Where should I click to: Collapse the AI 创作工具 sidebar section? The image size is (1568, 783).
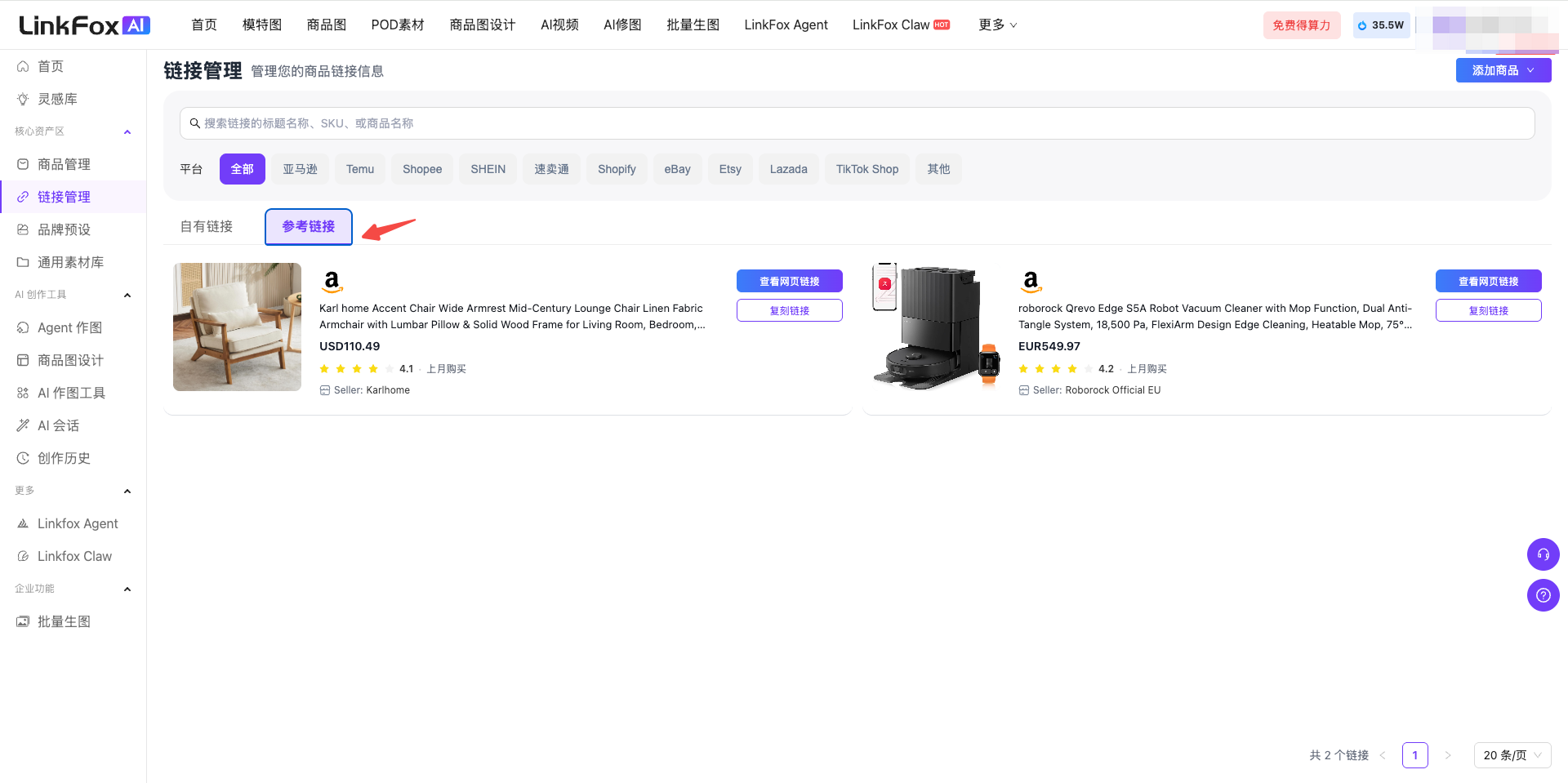coord(127,295)
